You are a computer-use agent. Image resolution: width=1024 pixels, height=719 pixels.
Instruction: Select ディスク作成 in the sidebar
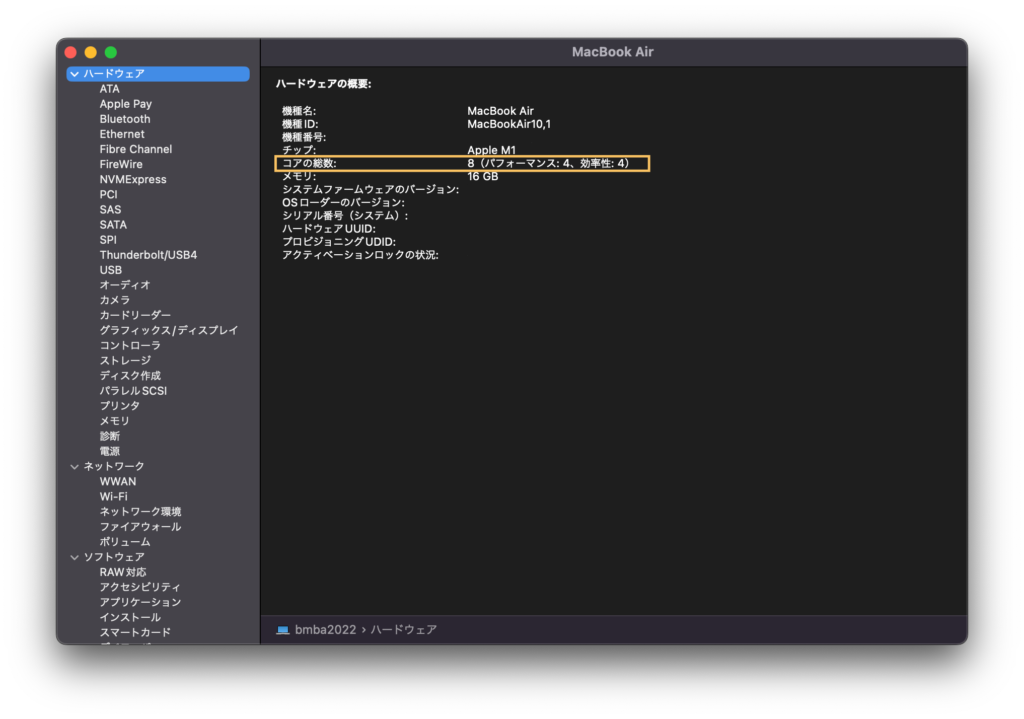[x=130, y=375]
